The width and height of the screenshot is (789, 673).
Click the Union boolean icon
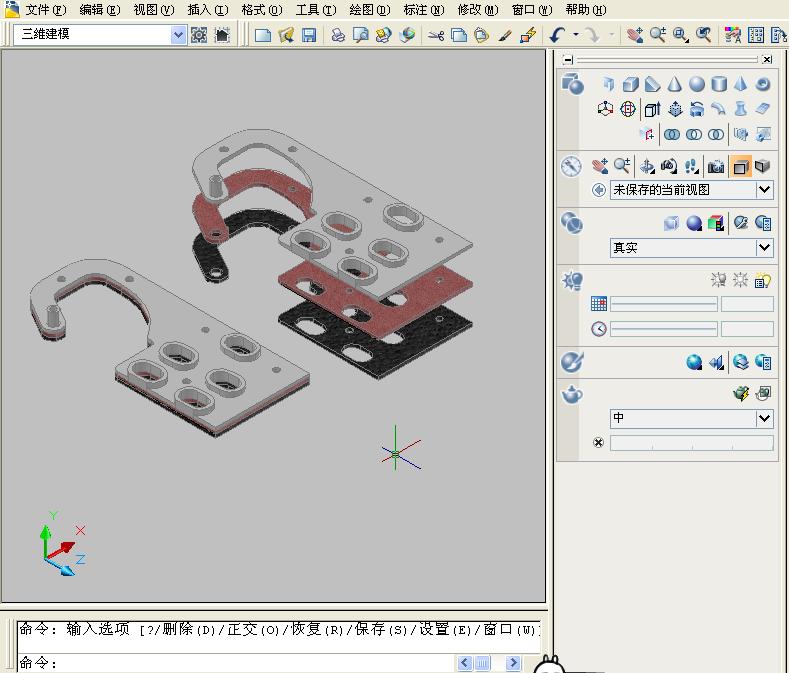point(672,134)
